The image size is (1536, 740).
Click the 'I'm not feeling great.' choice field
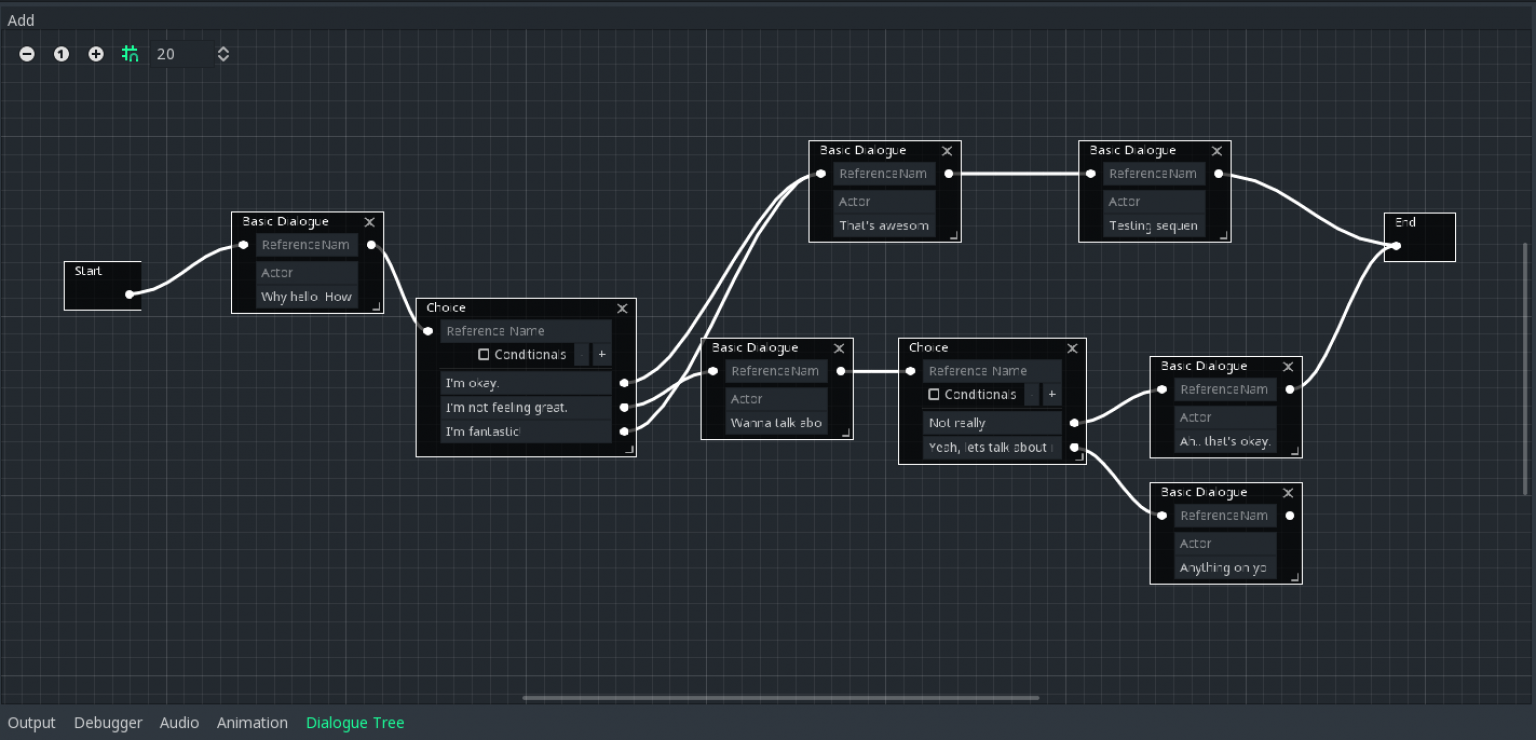pyautogui.click(x=526, y=408)
